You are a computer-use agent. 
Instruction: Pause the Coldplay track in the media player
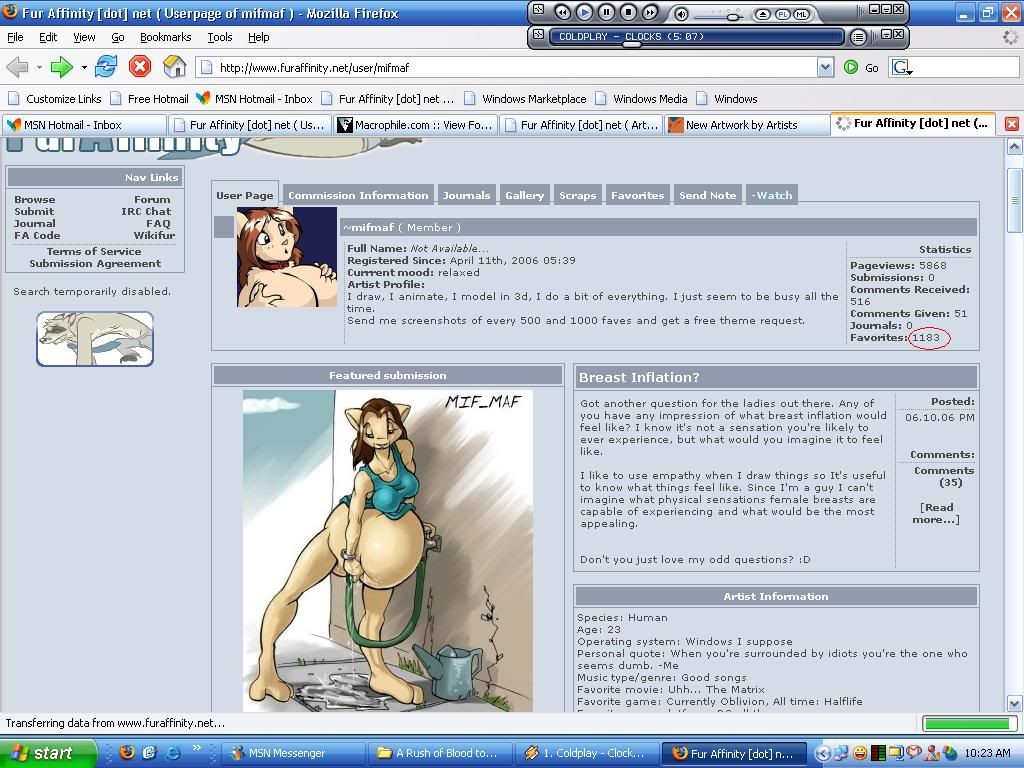pyautogui.click(x=606, y=13)
